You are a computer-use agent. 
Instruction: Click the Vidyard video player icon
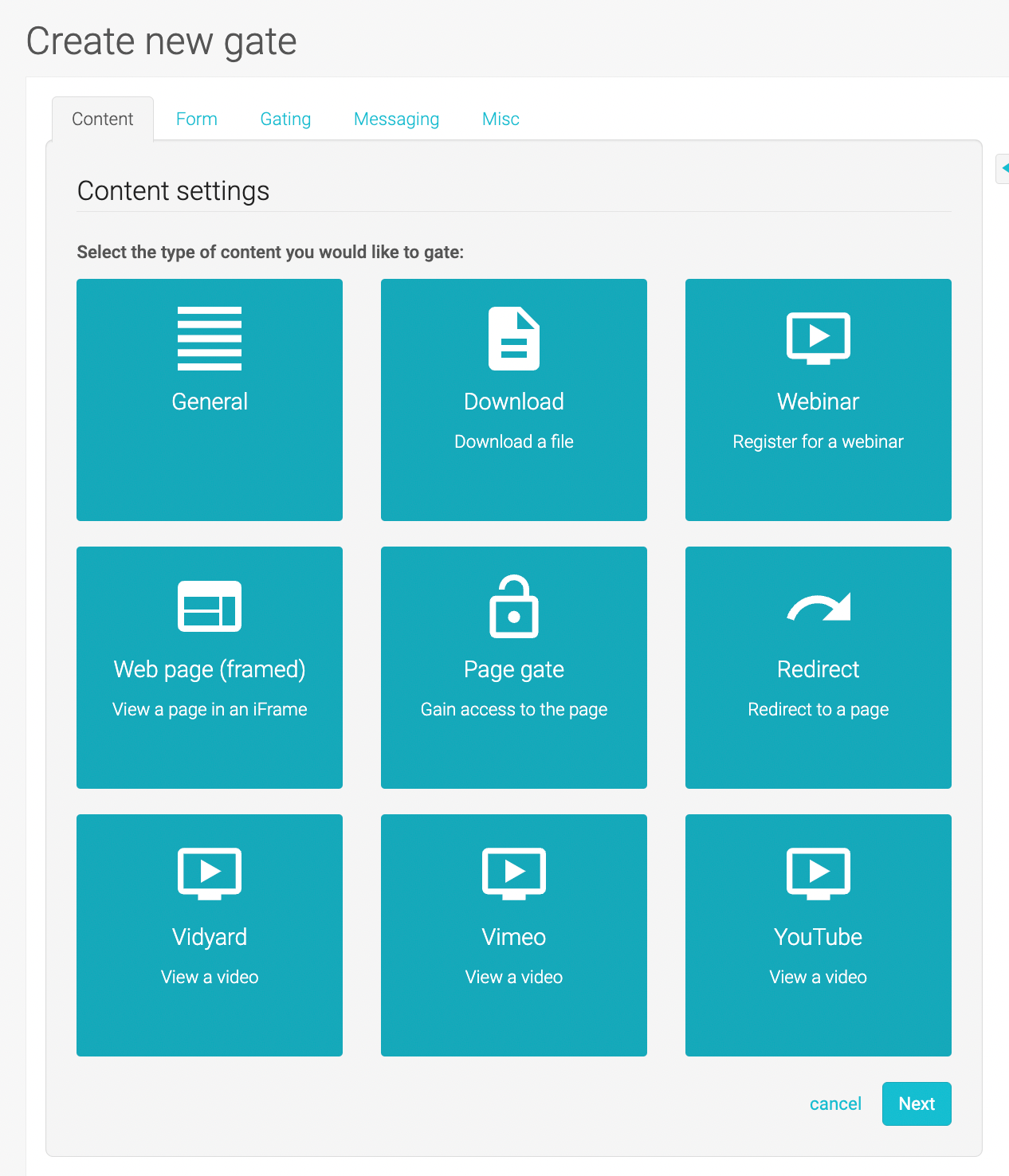point(210,874)
